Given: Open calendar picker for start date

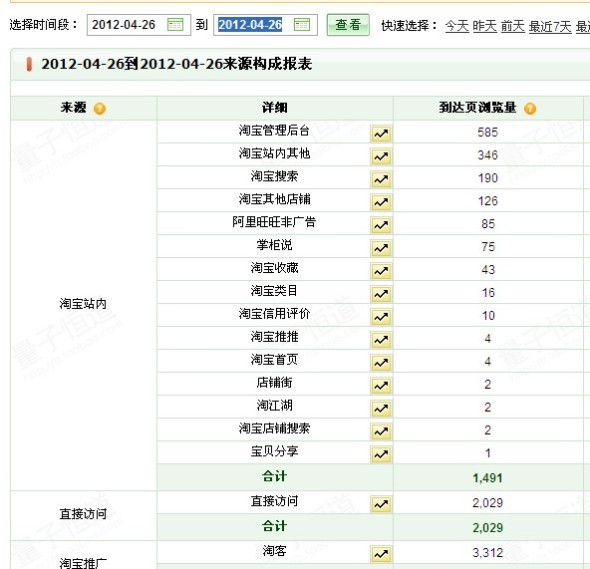Looking at the screenshot, I should [175, 25].
